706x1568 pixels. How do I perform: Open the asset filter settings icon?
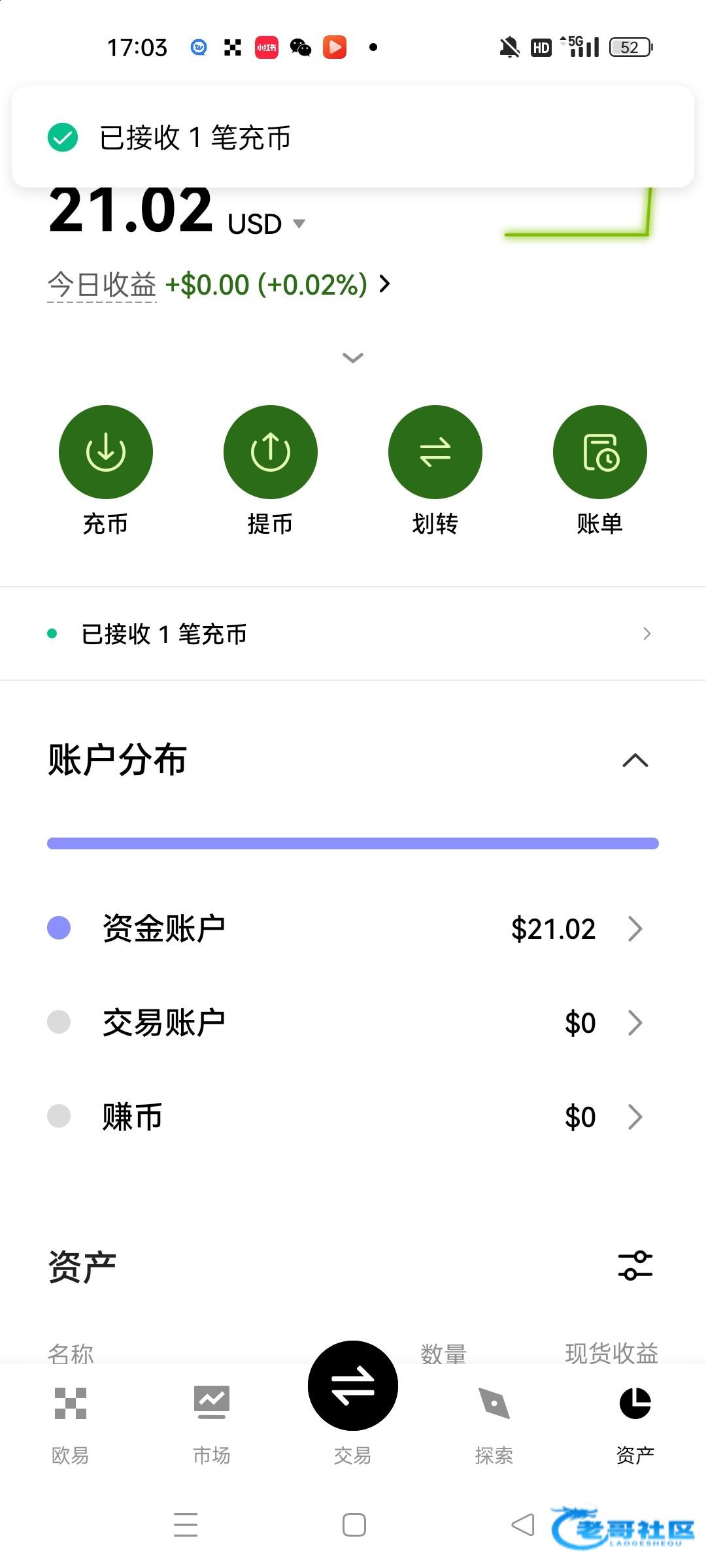(635, 1265)
